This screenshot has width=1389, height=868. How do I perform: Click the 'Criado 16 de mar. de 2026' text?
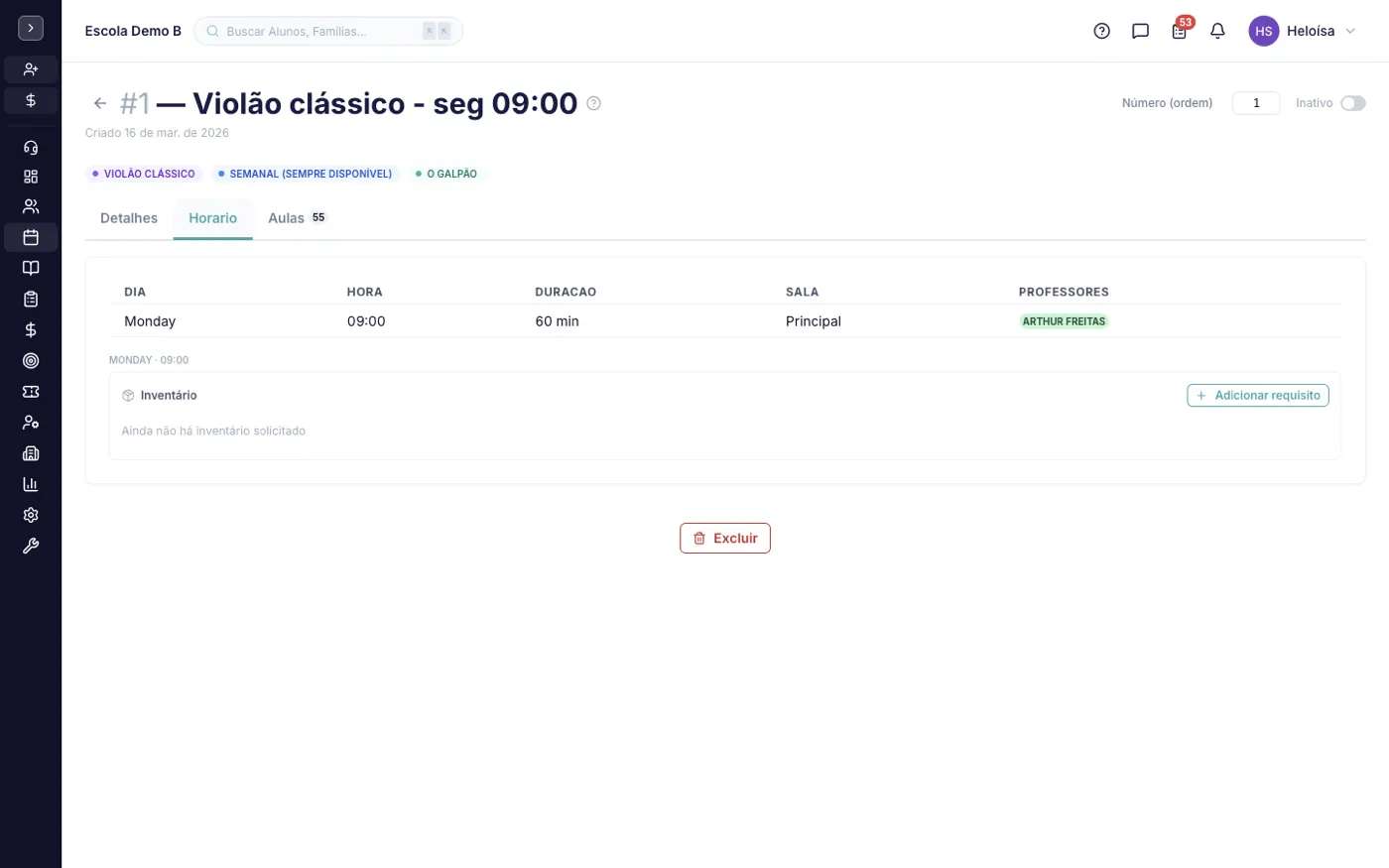pyautogui.click(x=157, y=133)
